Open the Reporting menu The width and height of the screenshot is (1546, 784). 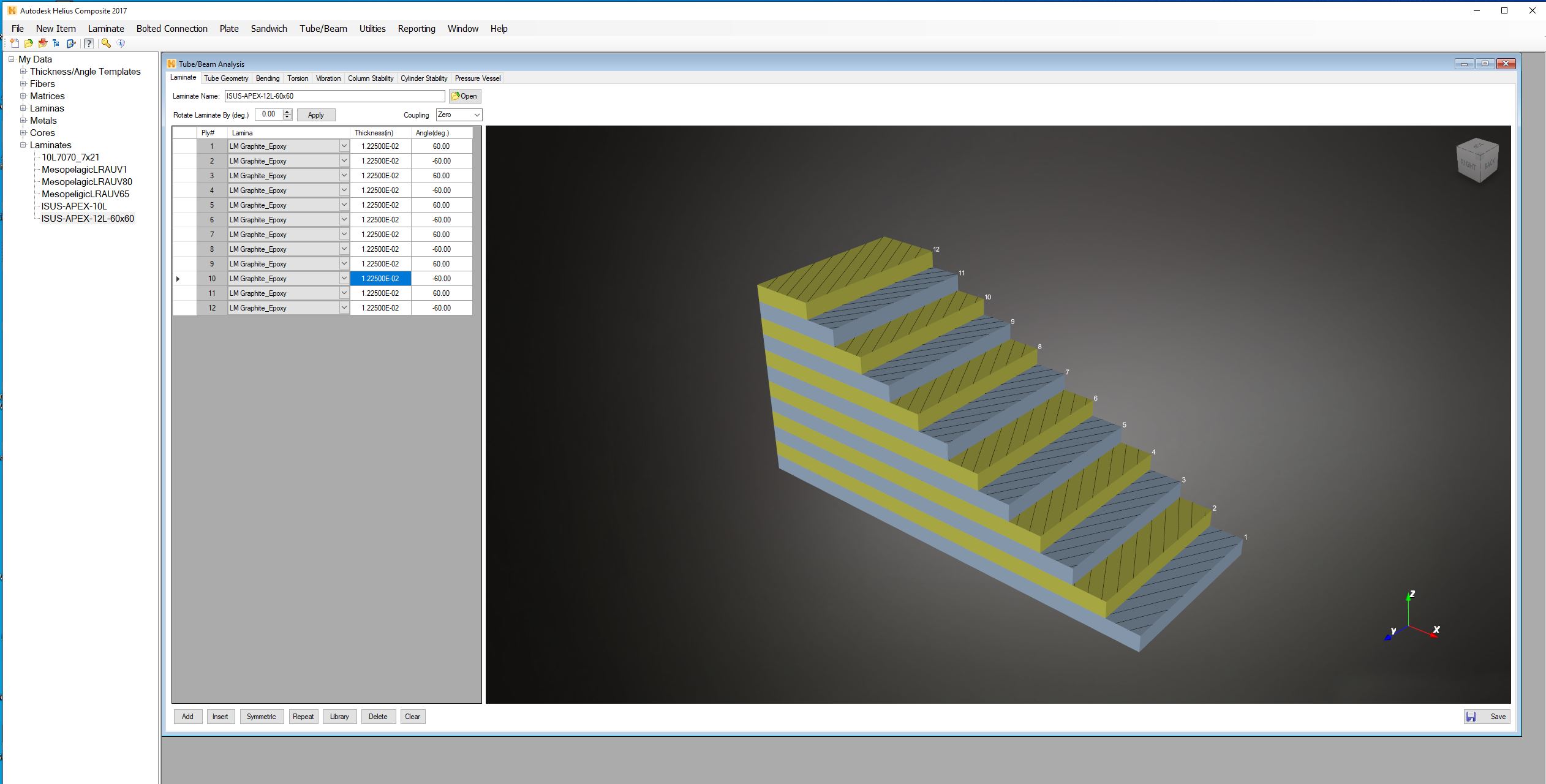click(417, 29)
